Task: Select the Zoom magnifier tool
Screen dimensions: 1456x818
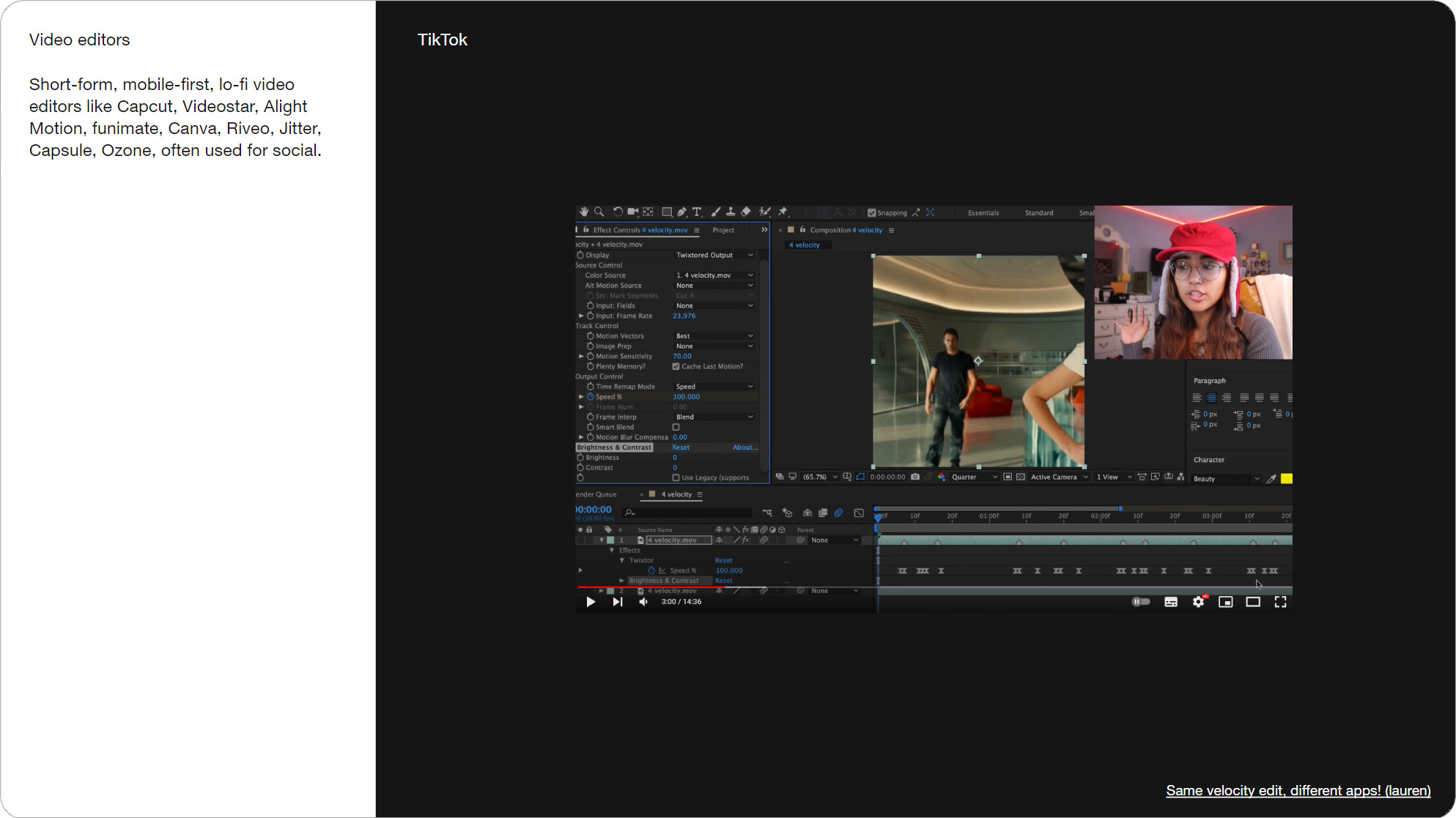Action: tap(599, 212)
